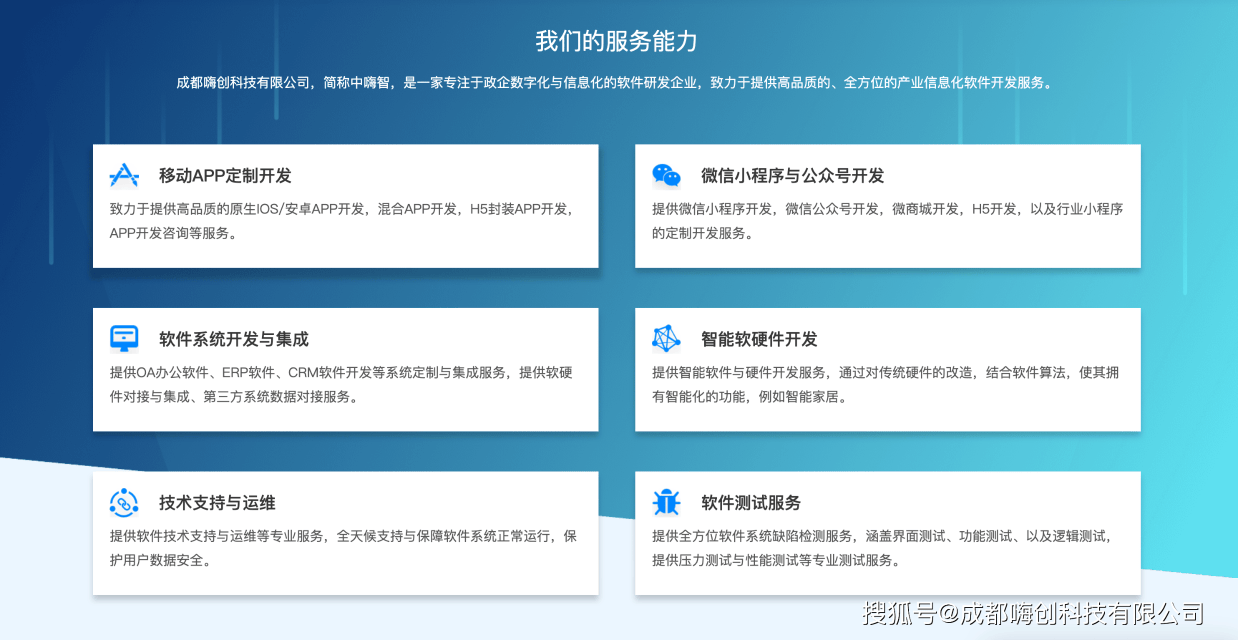Click the blue 'A' logo beside 移动APP定制开发

click(123, 173)
